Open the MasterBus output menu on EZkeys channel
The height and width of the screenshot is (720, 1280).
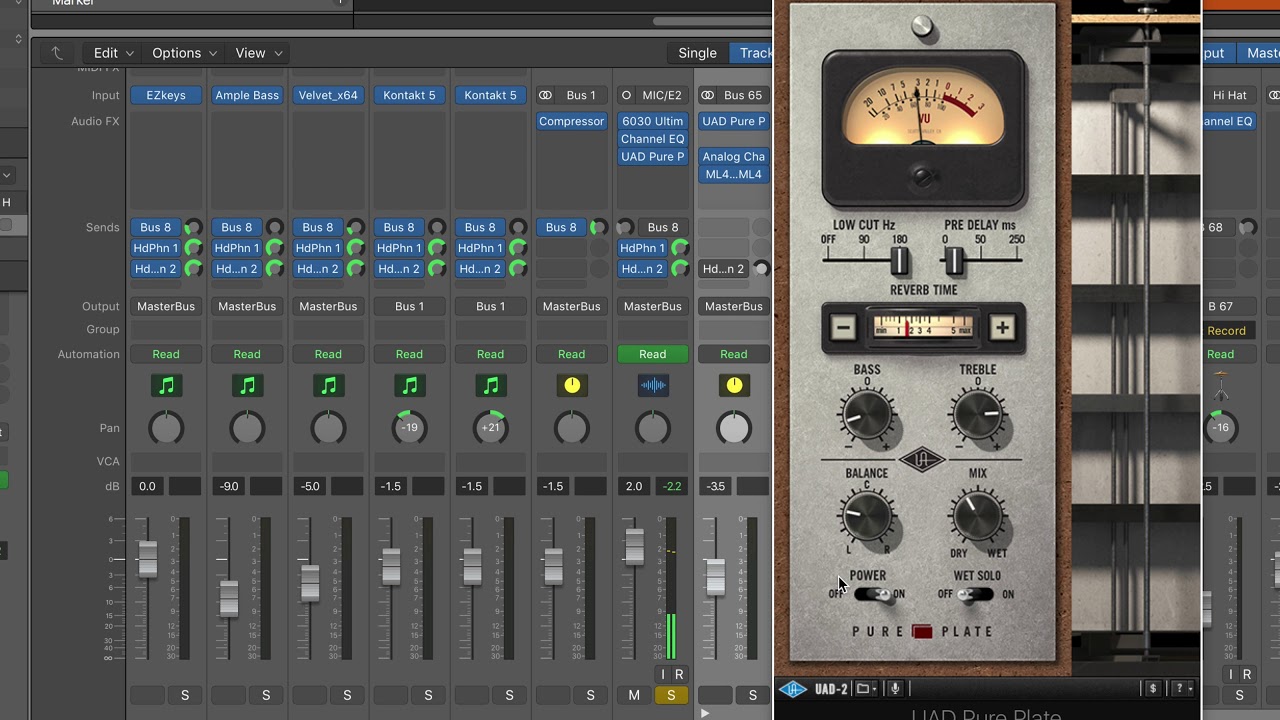[166, 306]
